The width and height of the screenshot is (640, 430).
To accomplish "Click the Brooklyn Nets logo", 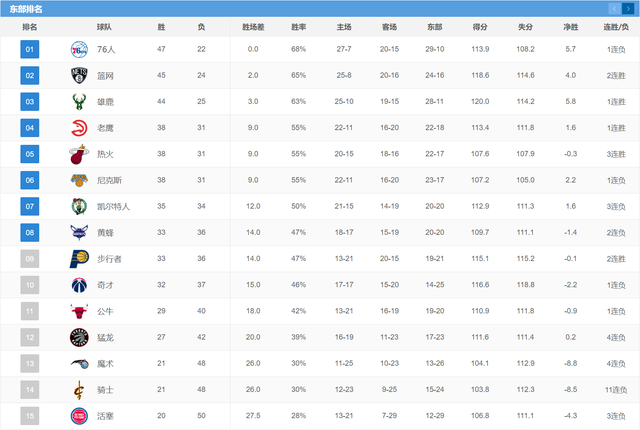I will [x=79, y=75].
